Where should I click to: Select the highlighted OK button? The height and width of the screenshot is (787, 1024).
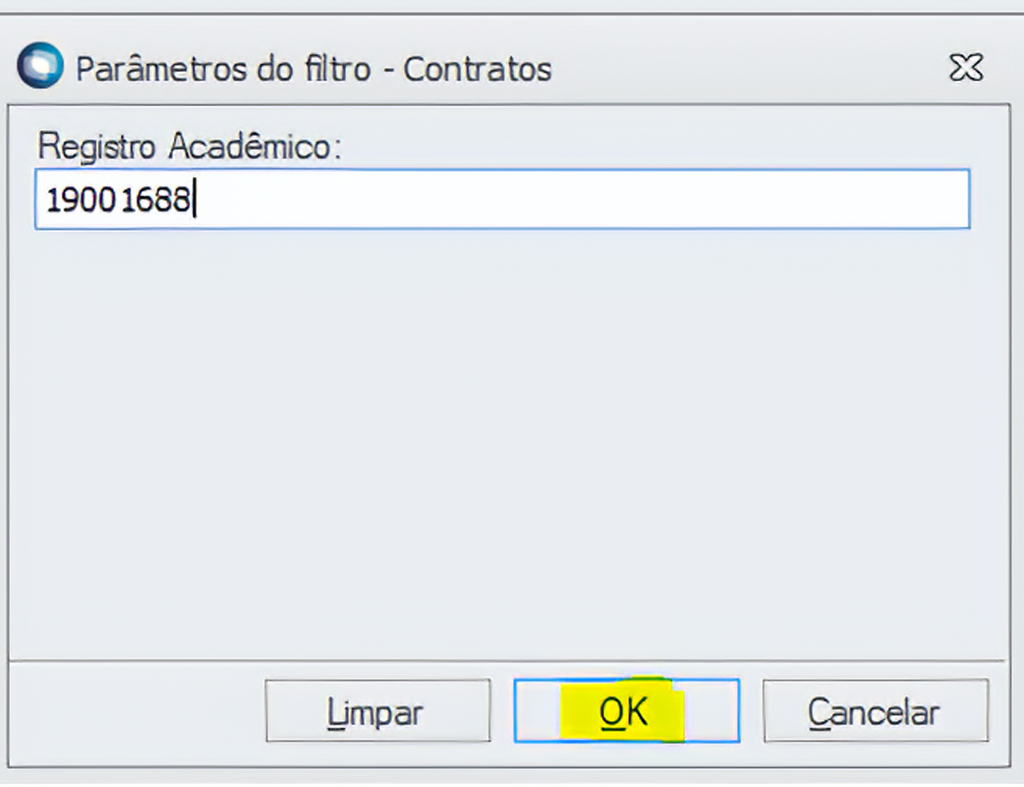[625, 711]
